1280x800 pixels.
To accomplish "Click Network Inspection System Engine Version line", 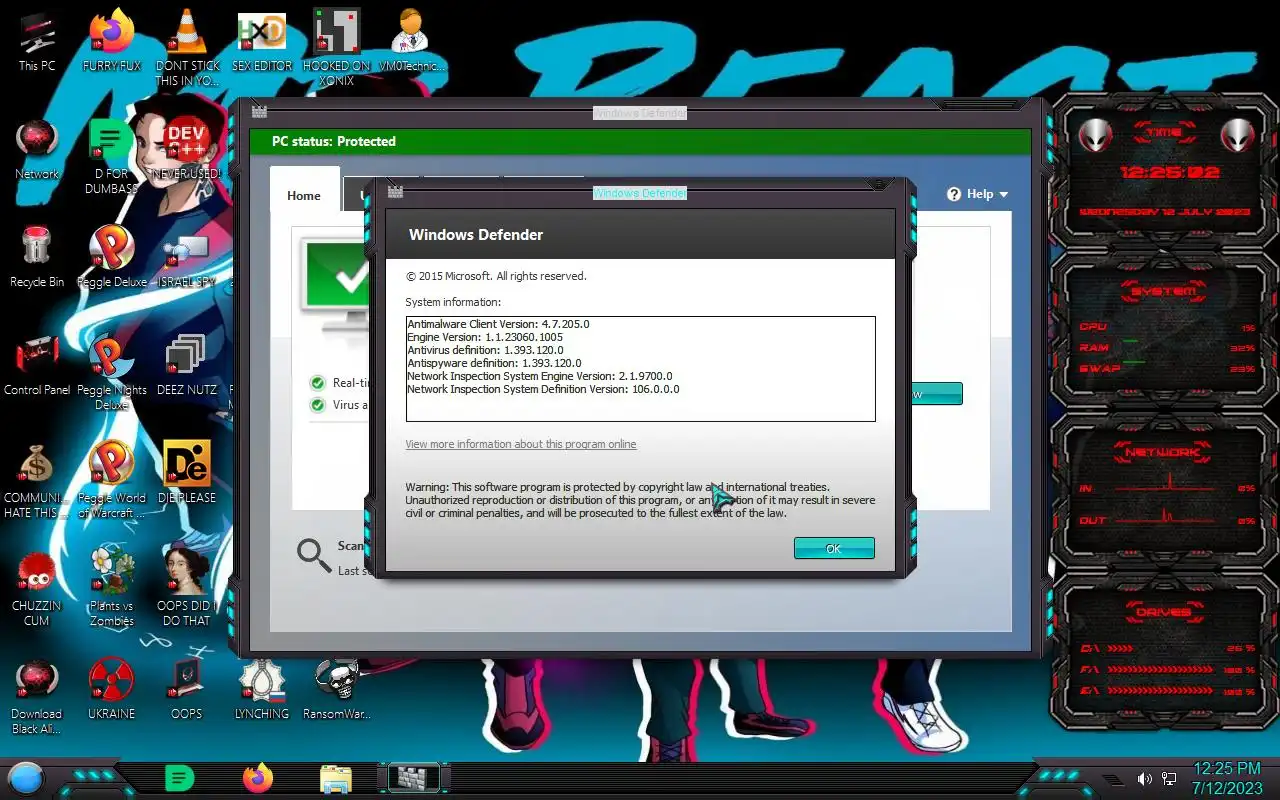I will pyautogui.click(x=541, y=376).
